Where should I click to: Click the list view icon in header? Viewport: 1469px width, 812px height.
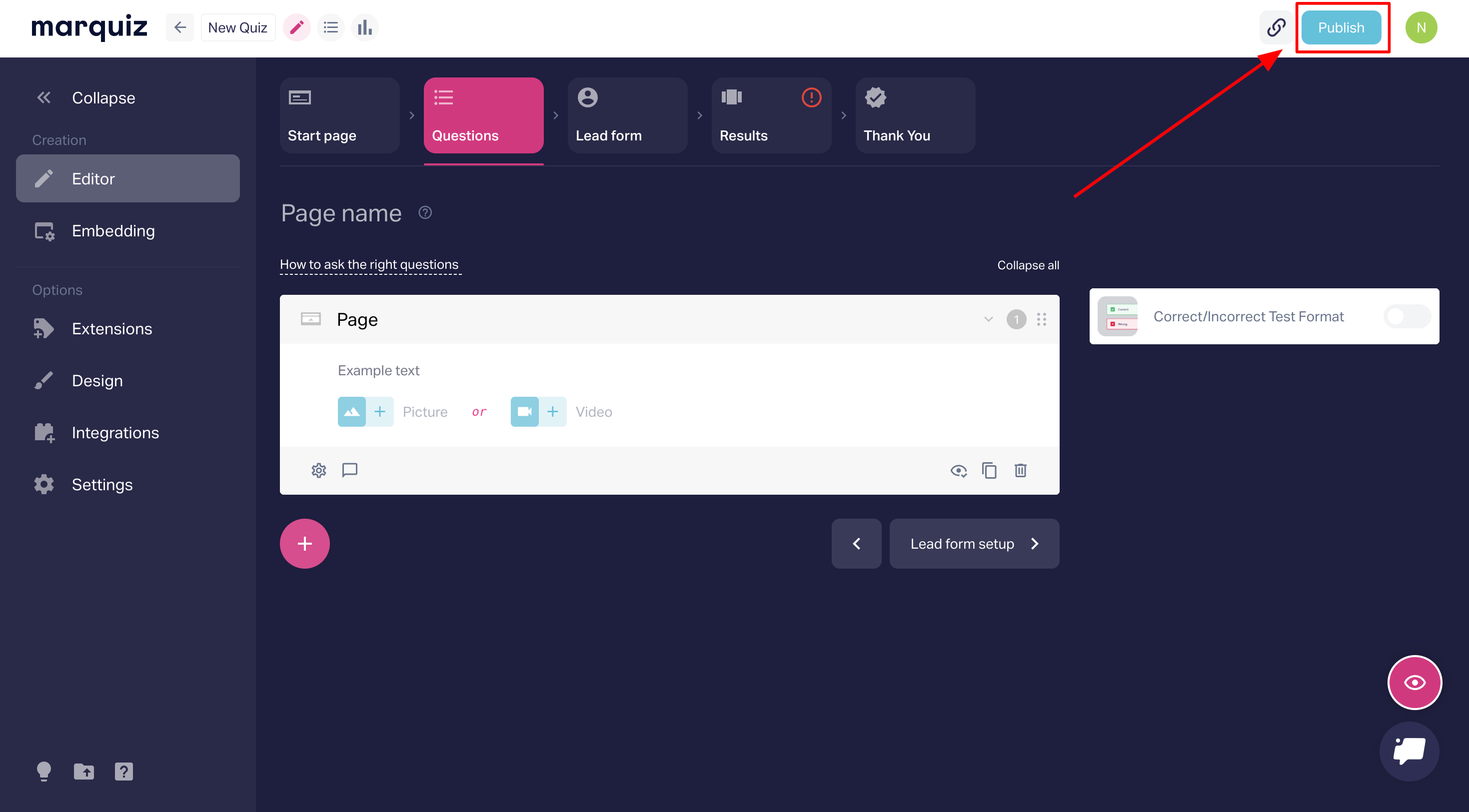coord(331,27)
